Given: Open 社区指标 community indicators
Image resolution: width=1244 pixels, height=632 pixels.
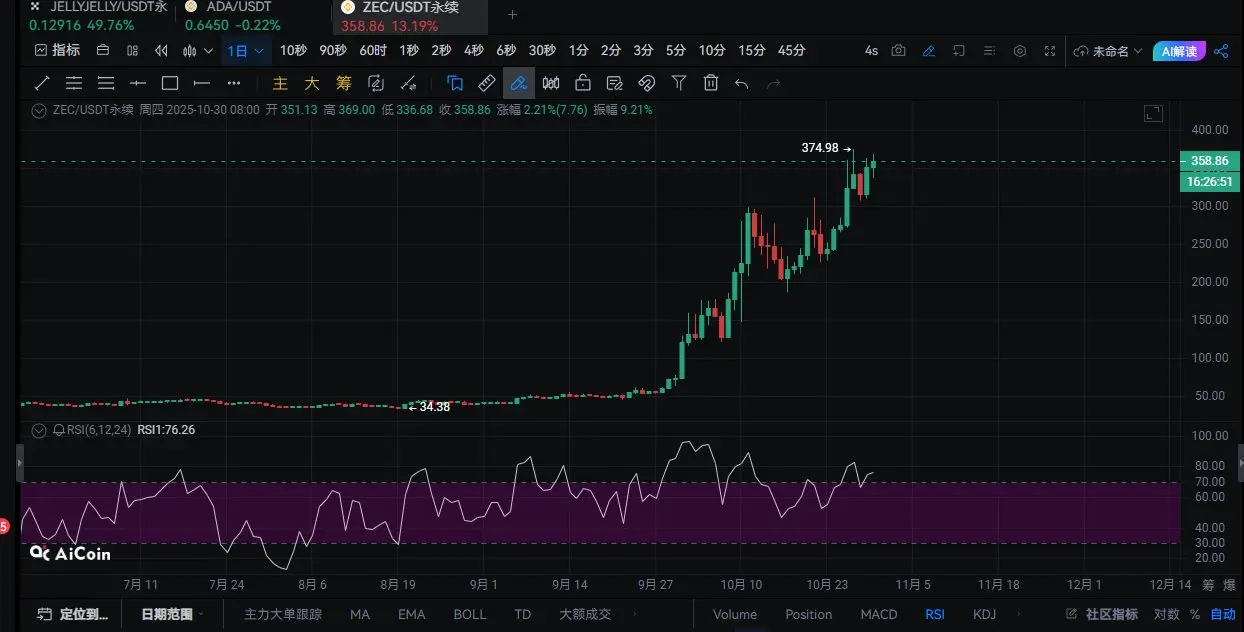Looking at the screenshot, I should 1102,614.
